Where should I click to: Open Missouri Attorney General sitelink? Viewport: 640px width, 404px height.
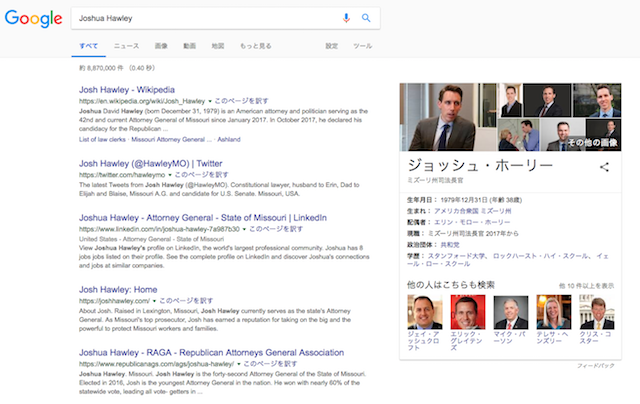pyautogui.click(x=171, y=140)
